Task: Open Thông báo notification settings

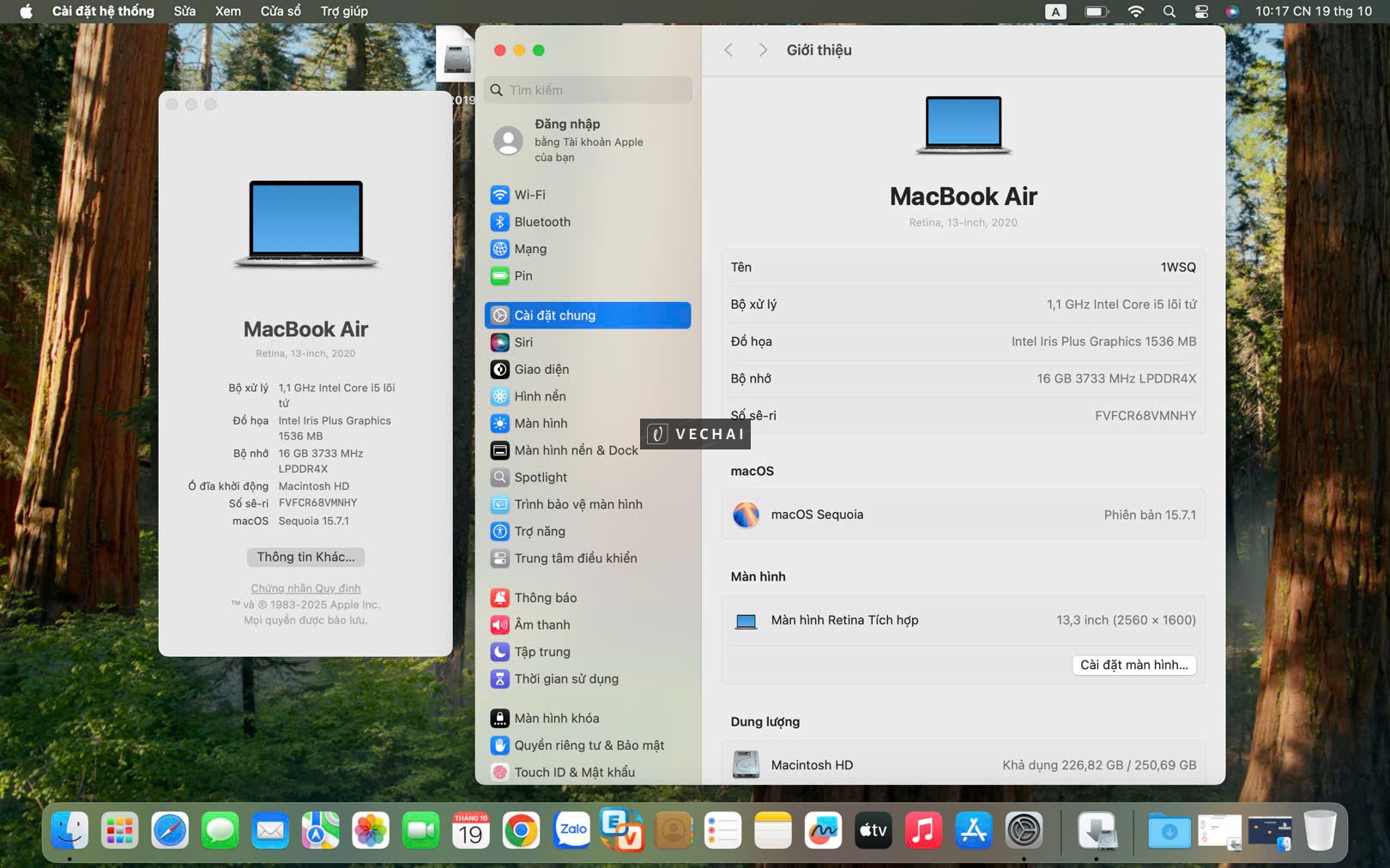Action: click(543, 597)
